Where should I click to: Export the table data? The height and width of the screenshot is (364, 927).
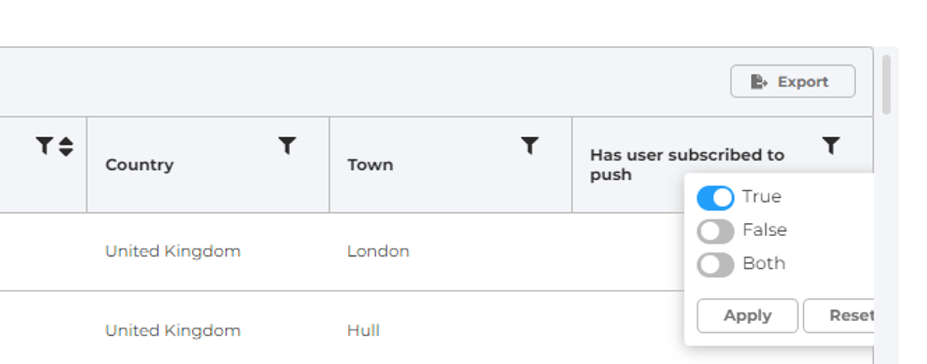[793, 82]
